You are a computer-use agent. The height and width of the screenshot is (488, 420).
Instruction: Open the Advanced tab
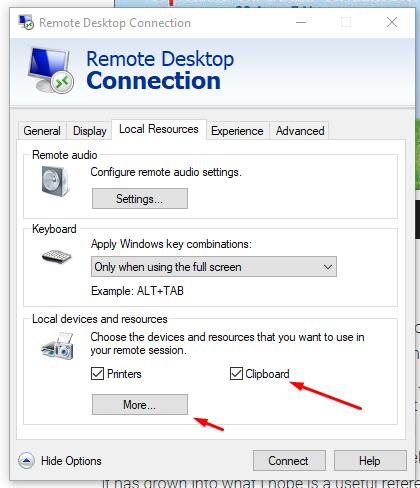coord(300,131)
